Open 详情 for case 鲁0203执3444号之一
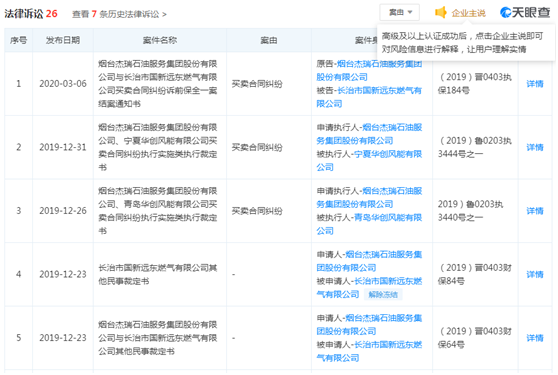This screenshot has width=558, height=375. [x=535, y=147]
